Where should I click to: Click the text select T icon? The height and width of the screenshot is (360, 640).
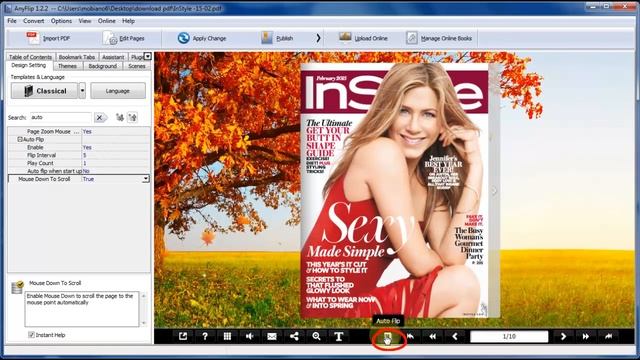(338, 336)
